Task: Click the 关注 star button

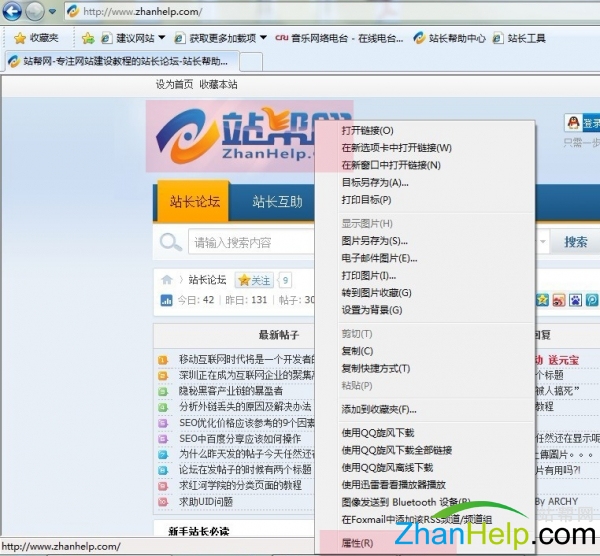Action: 254,280
